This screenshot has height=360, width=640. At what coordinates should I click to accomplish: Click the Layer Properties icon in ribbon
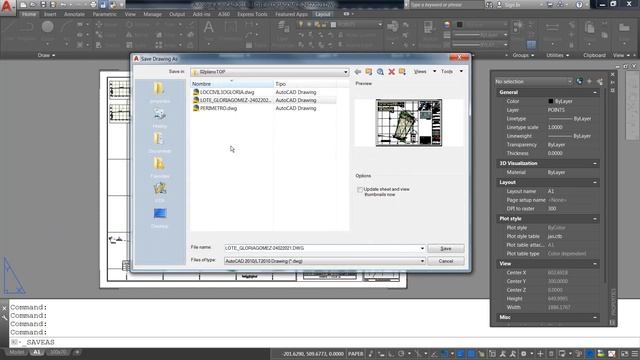(283, 27)
